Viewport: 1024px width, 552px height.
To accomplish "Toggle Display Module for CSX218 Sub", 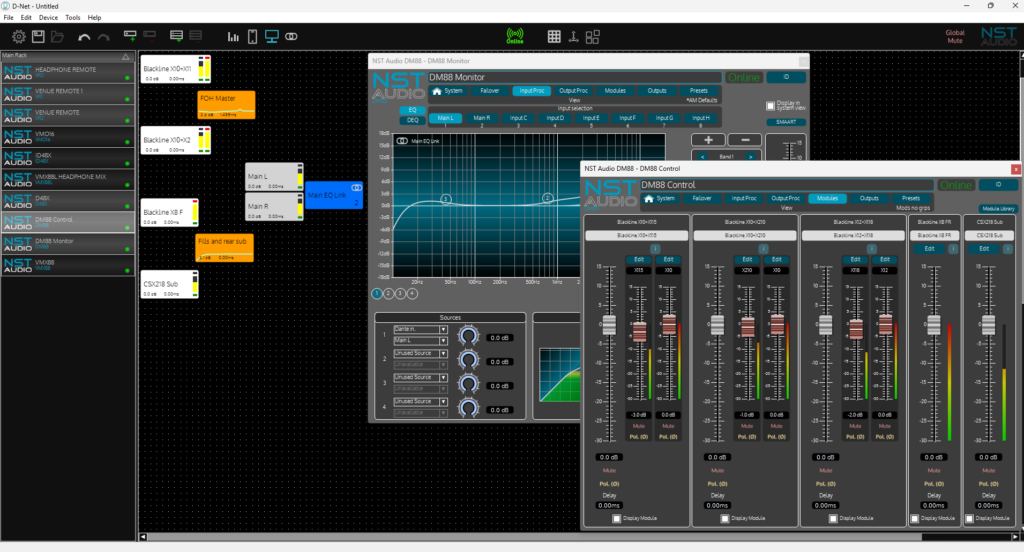I will [x=970, y=519].
